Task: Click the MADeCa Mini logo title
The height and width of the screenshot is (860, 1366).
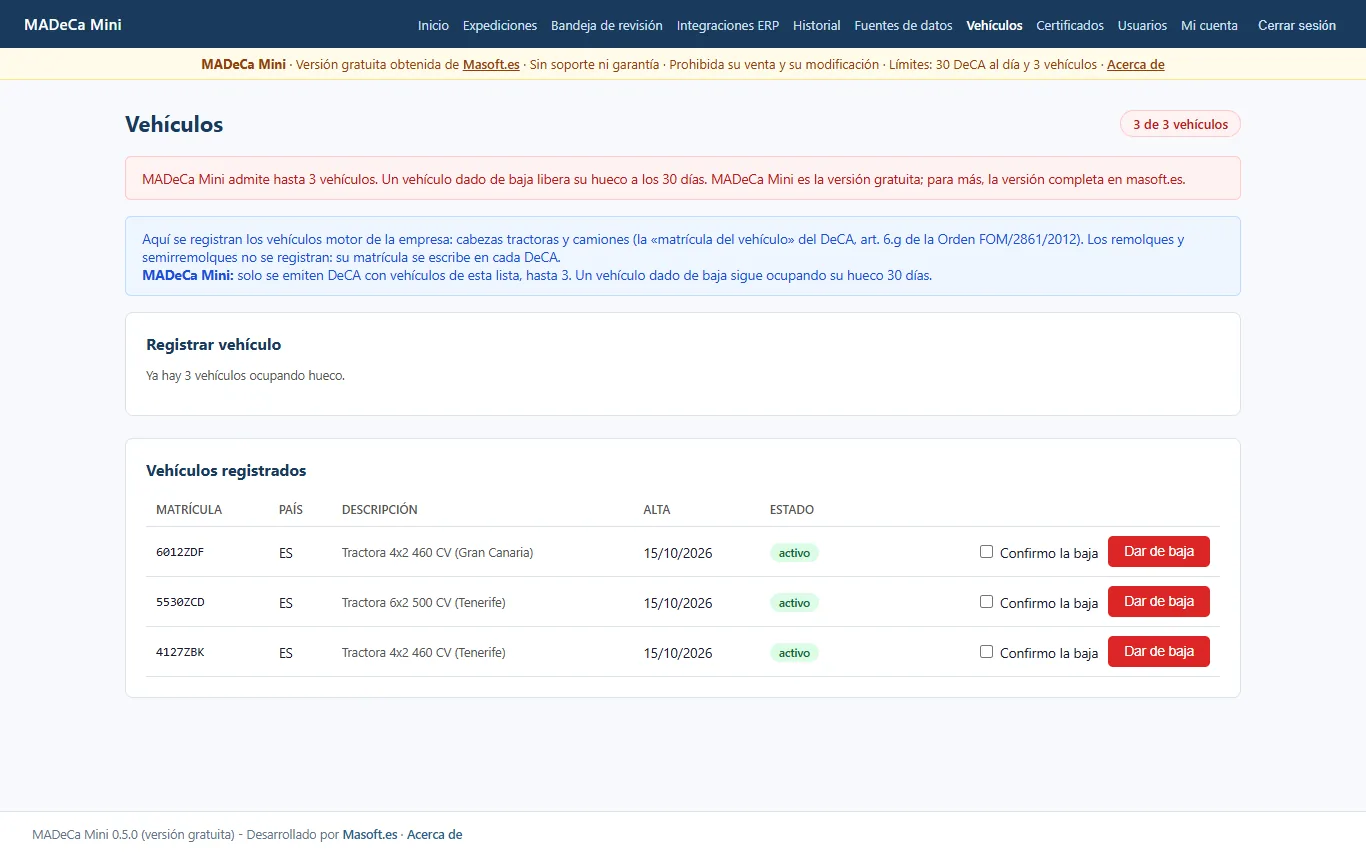Action: 73,24
